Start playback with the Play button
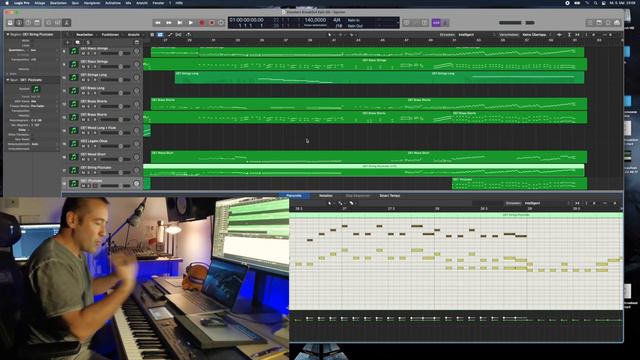This screenshot has height=360, width=640. [191, 23]
